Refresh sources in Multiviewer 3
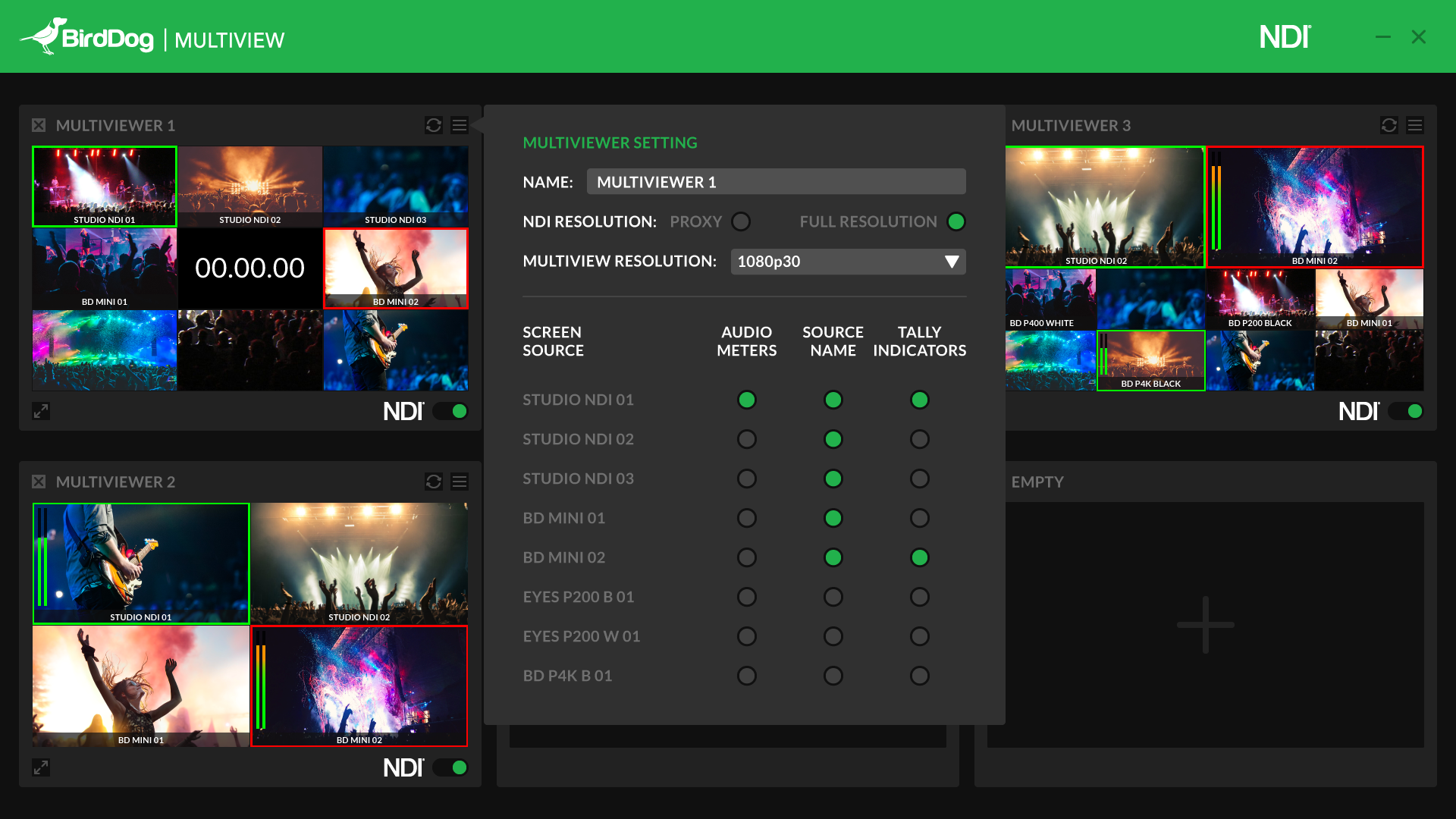The width and height of the screenshot is (1456, 819). 1389,125
